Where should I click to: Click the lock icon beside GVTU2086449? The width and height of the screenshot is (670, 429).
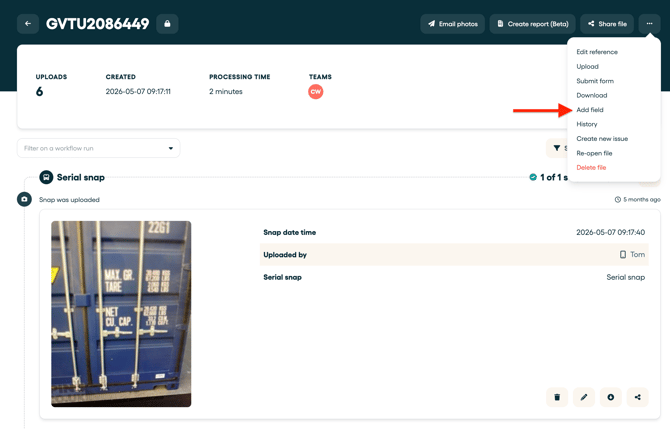click(x=167, y=24)
